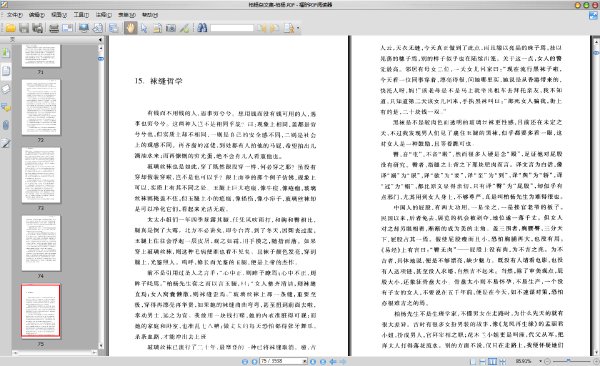Screen dimensions: 600x366
Task: Click the zoom slider handle
Action: (x=569, y=361)
